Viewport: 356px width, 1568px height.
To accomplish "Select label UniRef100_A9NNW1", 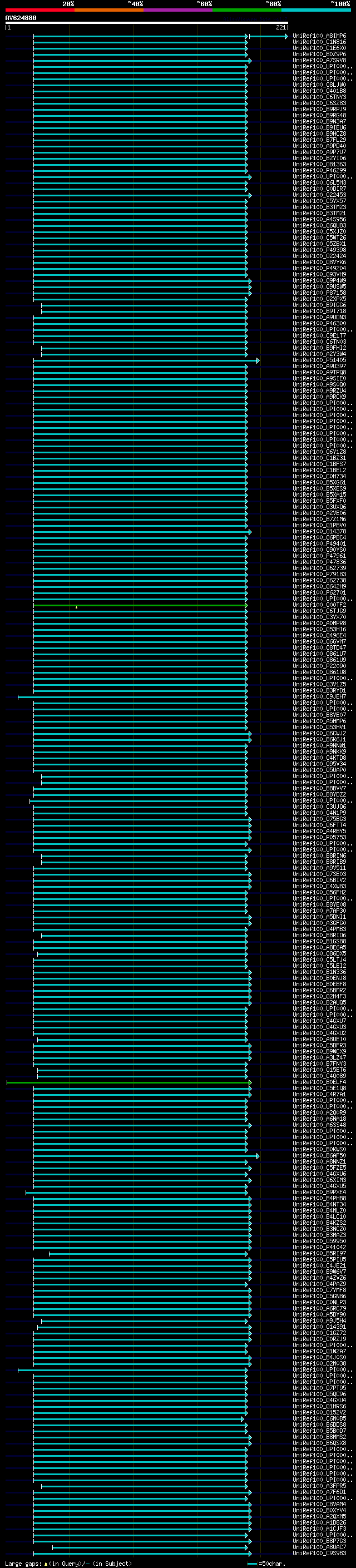I will (319, 746).
